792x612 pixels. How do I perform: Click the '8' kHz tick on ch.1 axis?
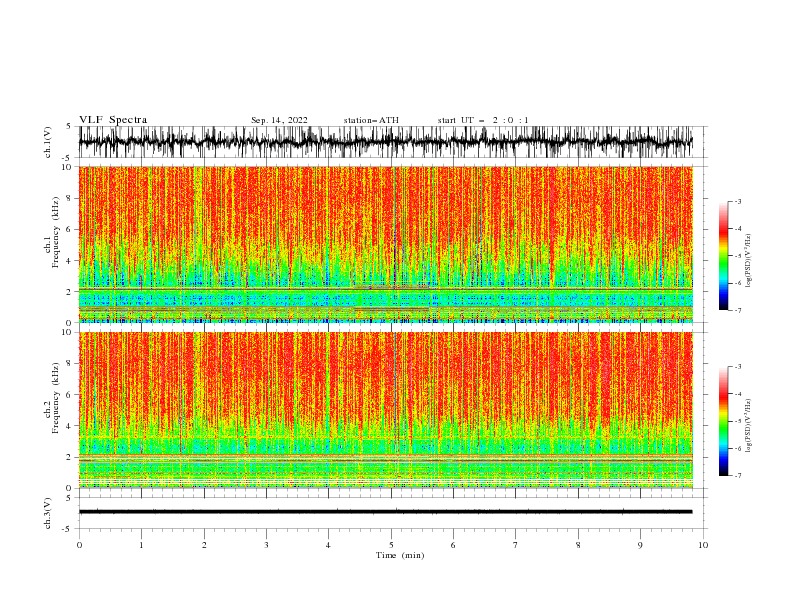pyautogui.click(x=70, y=198)
